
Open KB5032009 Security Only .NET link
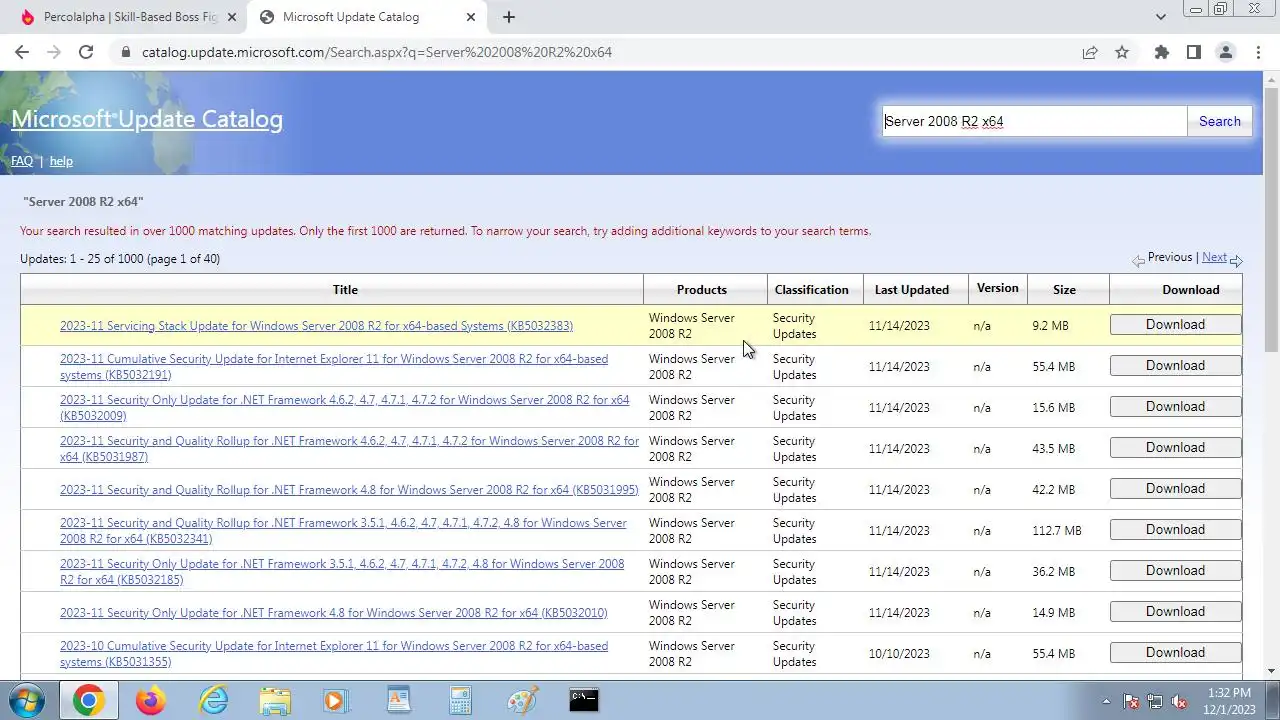pyautogui.click(x=345, y=408)
